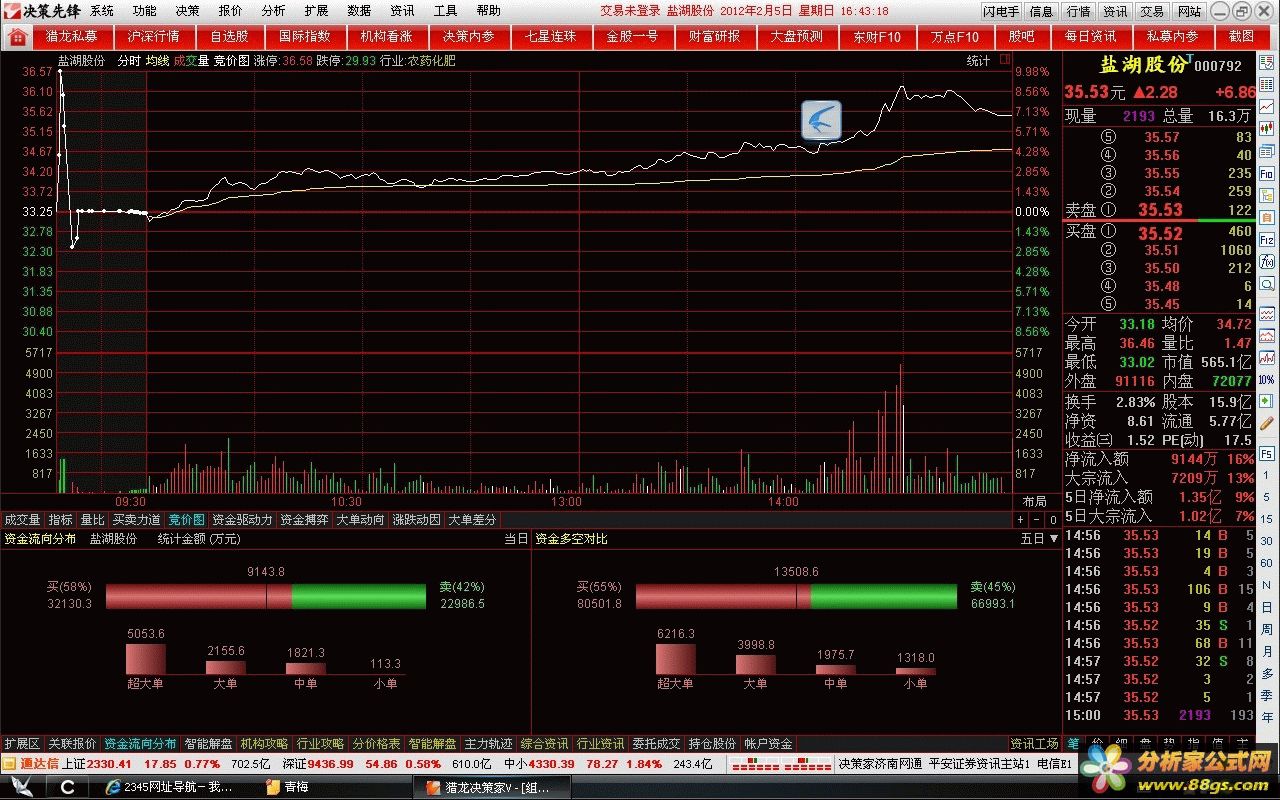This screenshot has height=800, width=1280.
Task: Switch to the 资金驱动力 tab
Action: pyautogui.click(x=242, y=520)
